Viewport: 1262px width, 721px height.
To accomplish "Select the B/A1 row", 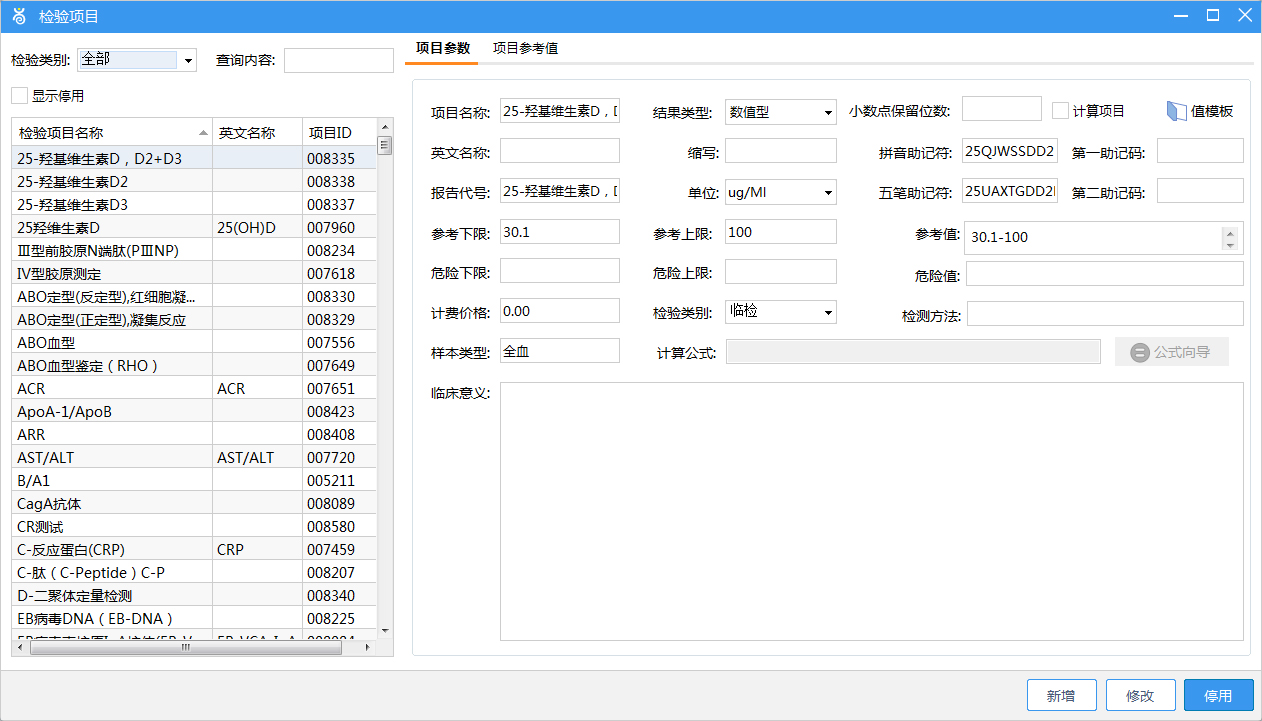I will pos(194,481).
